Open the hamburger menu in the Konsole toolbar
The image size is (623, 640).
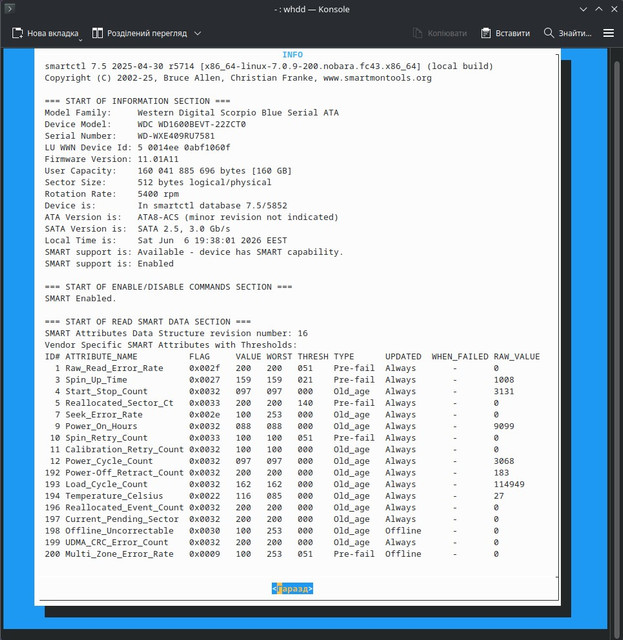point(608,33)
